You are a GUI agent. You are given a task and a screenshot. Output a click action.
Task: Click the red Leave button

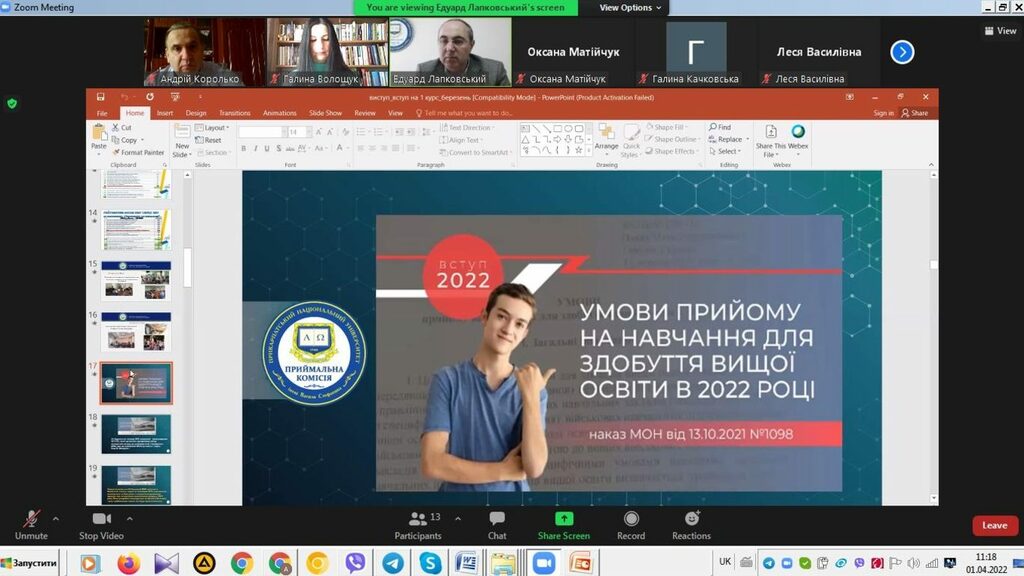pyautogui.click(x=994, y=525)
